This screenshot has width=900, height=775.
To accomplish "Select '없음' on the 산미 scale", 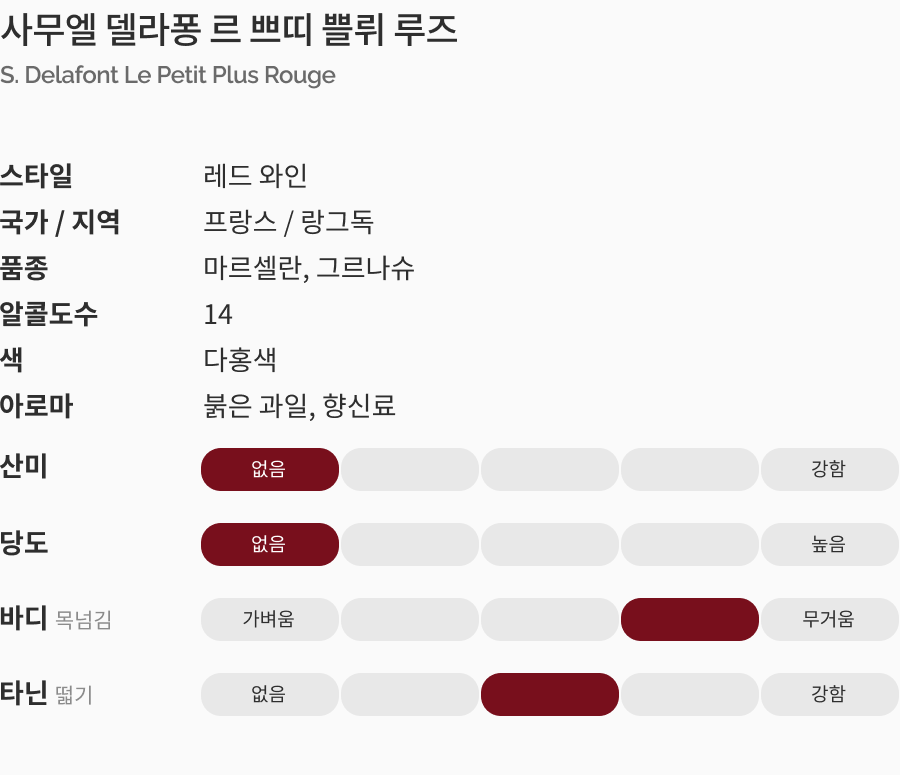I will [x=270, y=469].
